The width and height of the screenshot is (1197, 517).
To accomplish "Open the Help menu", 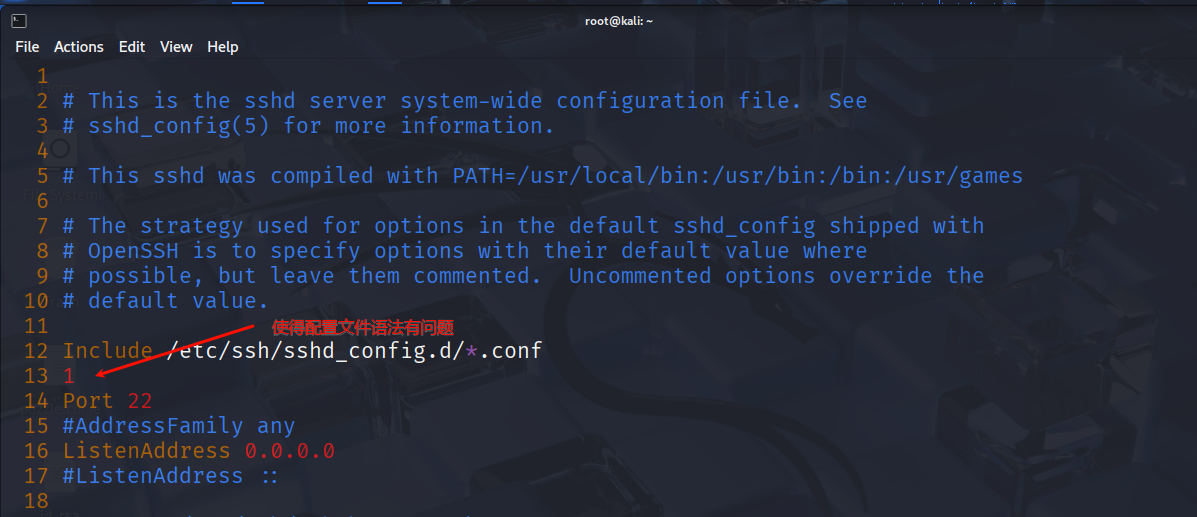I will pos(223,47).
